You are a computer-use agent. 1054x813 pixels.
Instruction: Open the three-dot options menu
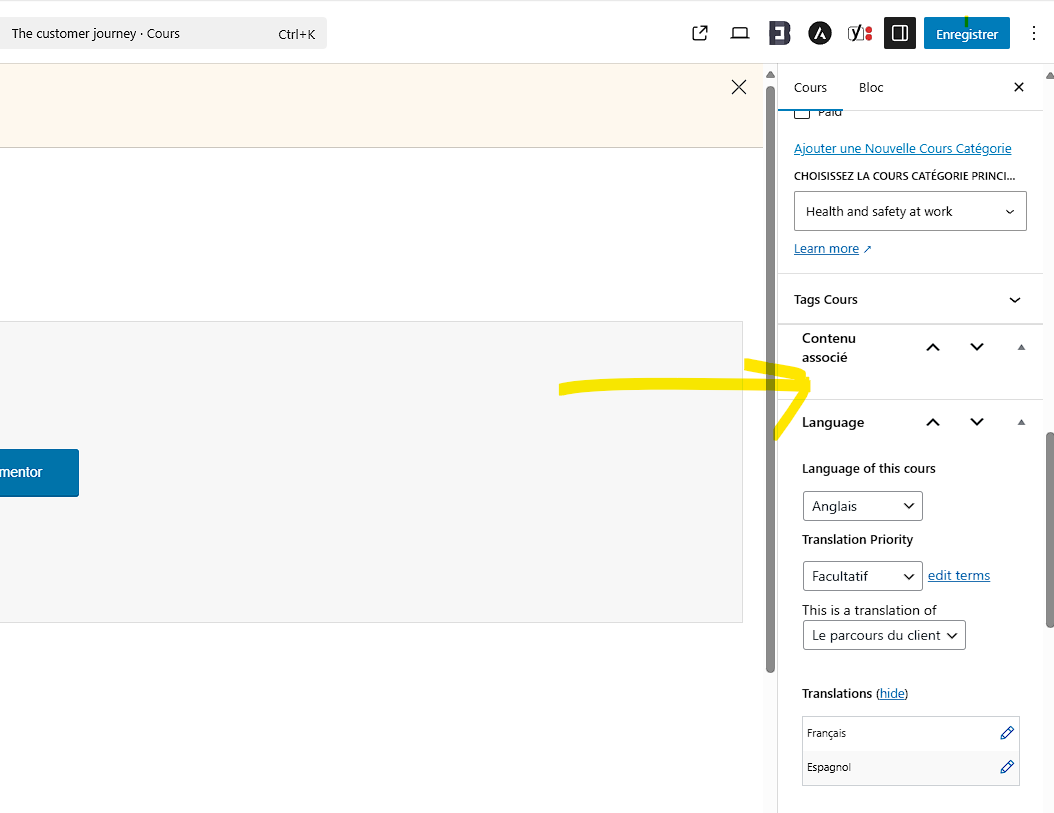(1034, 33)
